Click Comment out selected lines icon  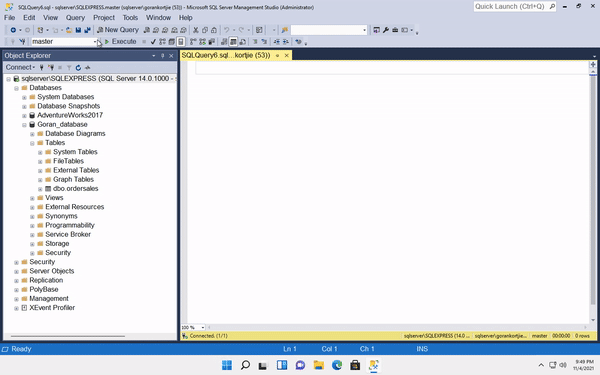coord(255,41)
